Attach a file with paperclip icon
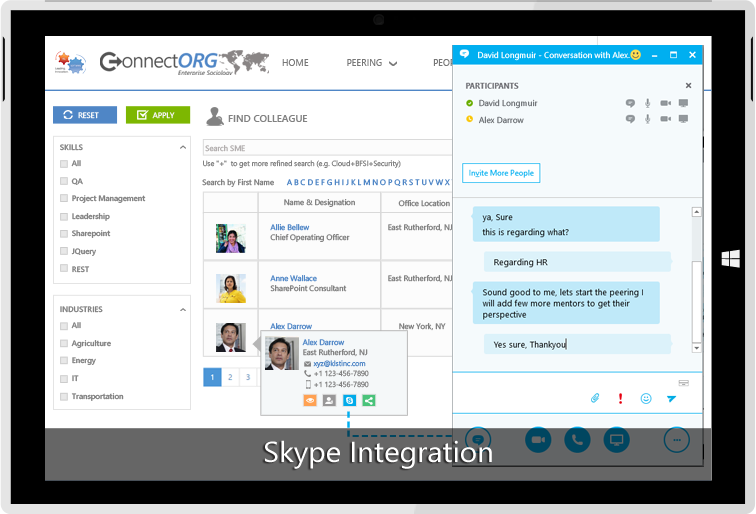This screenshot has width=756, height=514. tap(595, 398)
